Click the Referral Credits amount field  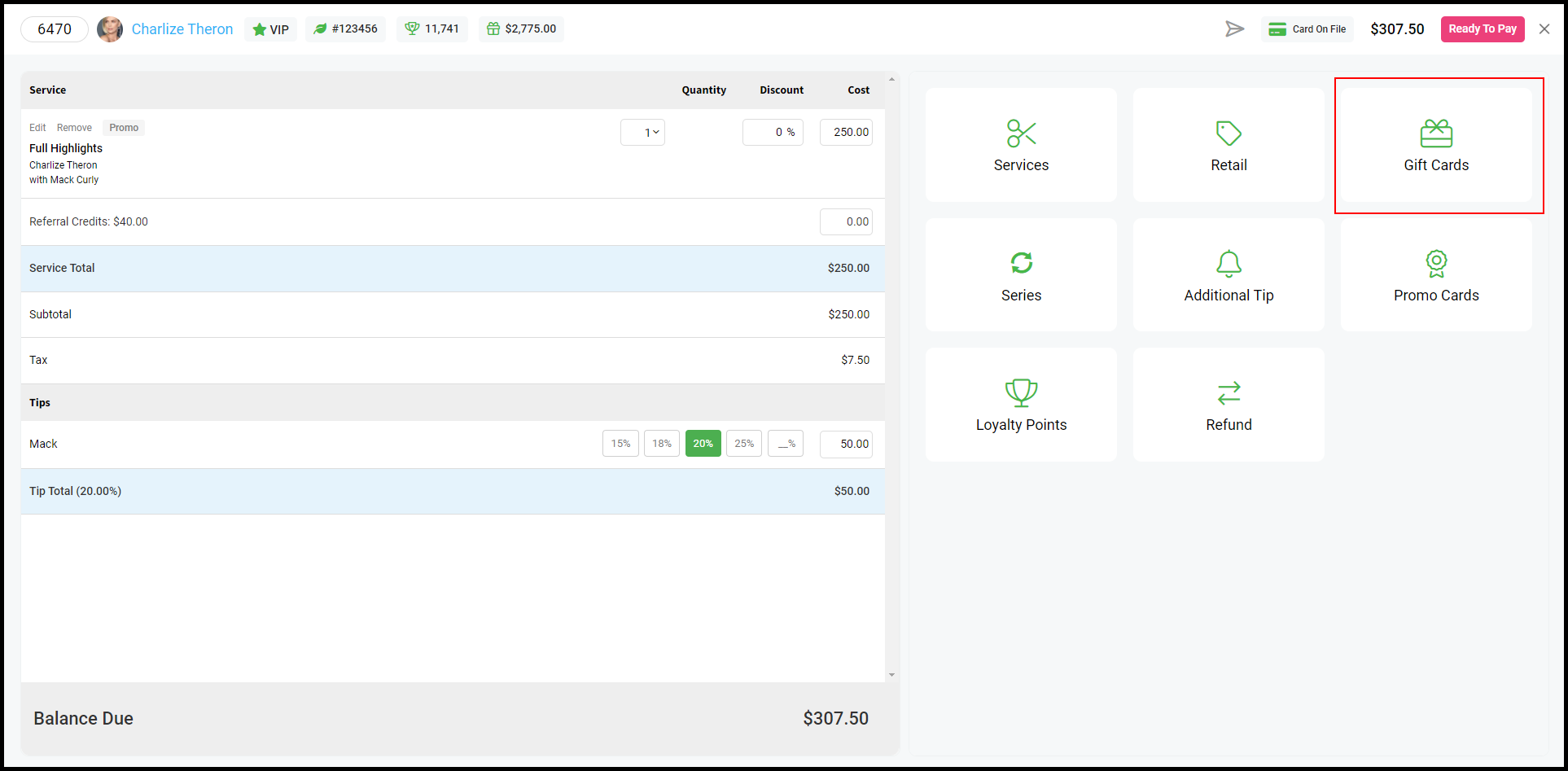tap(846, 221)
